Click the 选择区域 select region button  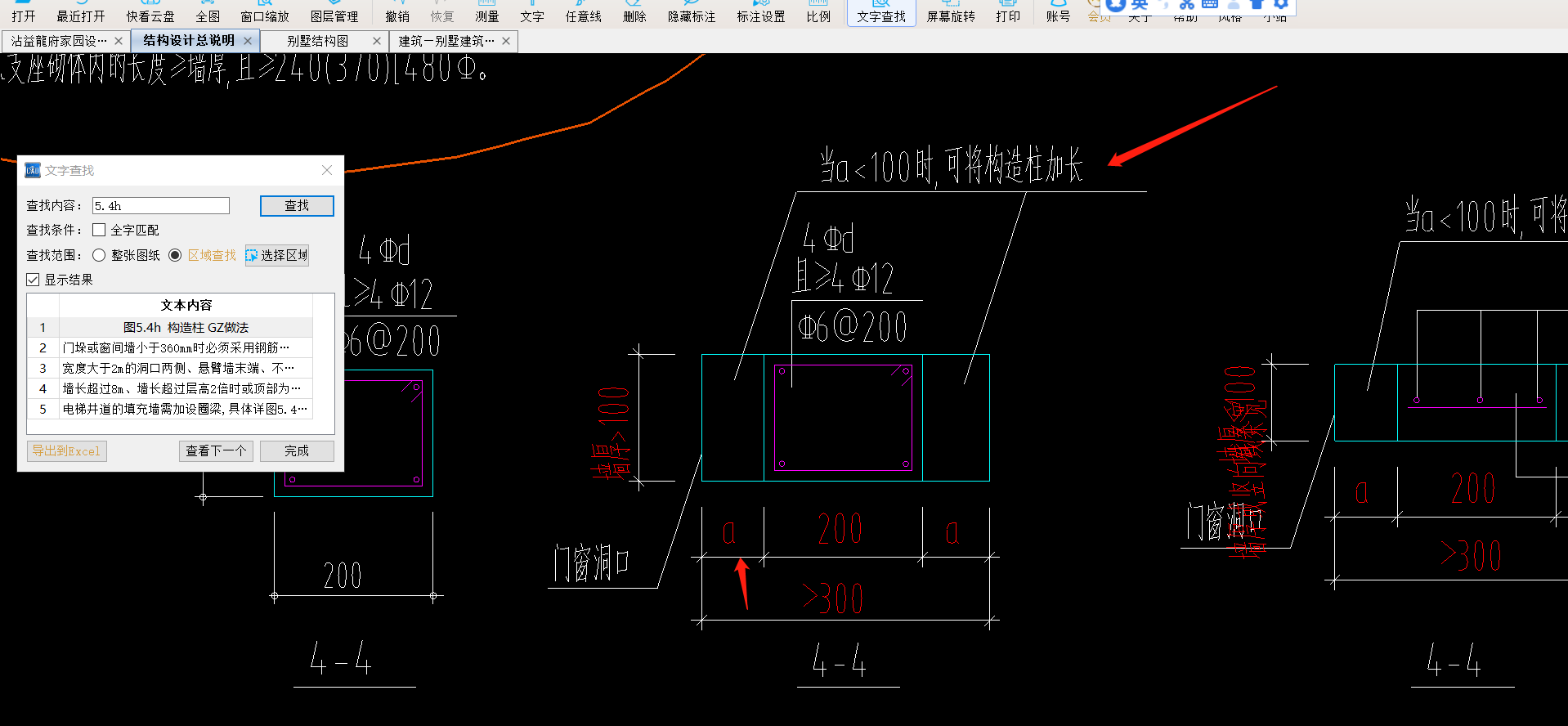coord(277,255)
